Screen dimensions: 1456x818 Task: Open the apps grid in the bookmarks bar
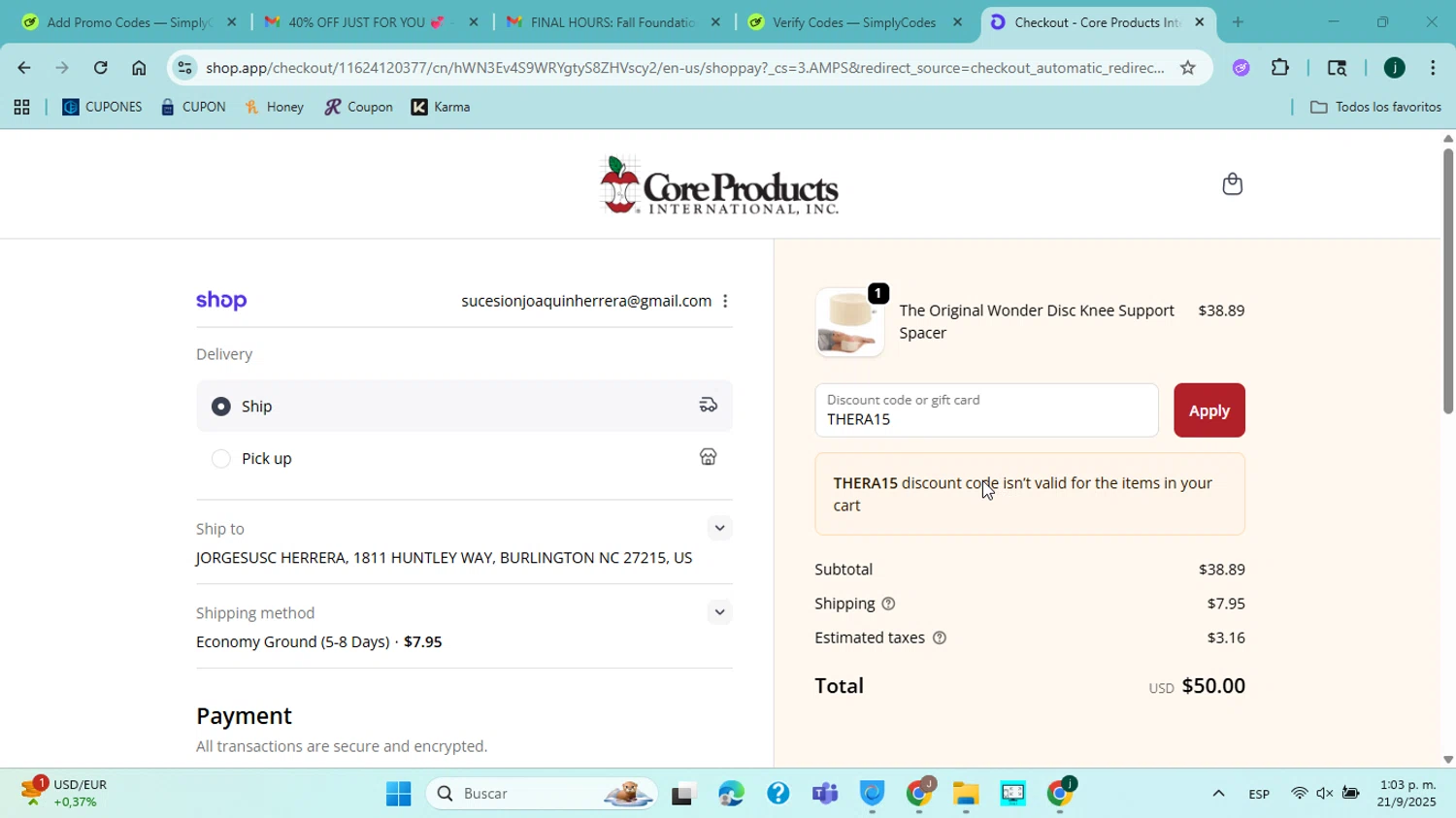coord(21,108)
